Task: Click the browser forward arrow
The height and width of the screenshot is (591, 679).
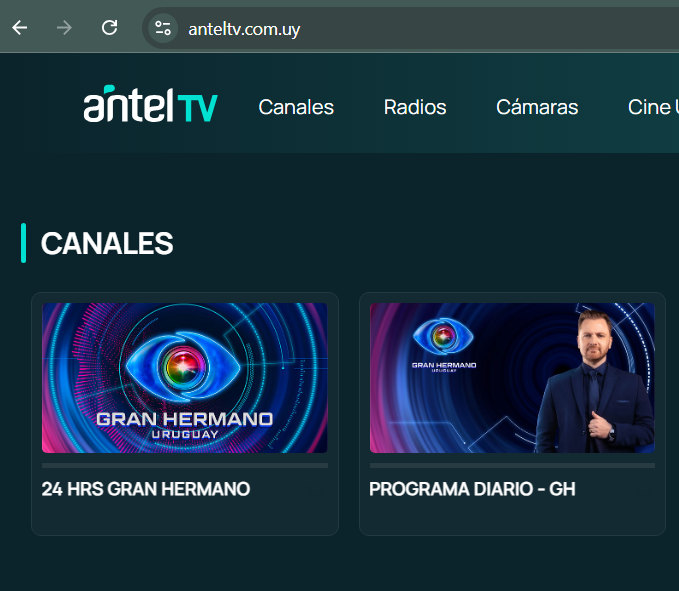Action: (64, 28)
